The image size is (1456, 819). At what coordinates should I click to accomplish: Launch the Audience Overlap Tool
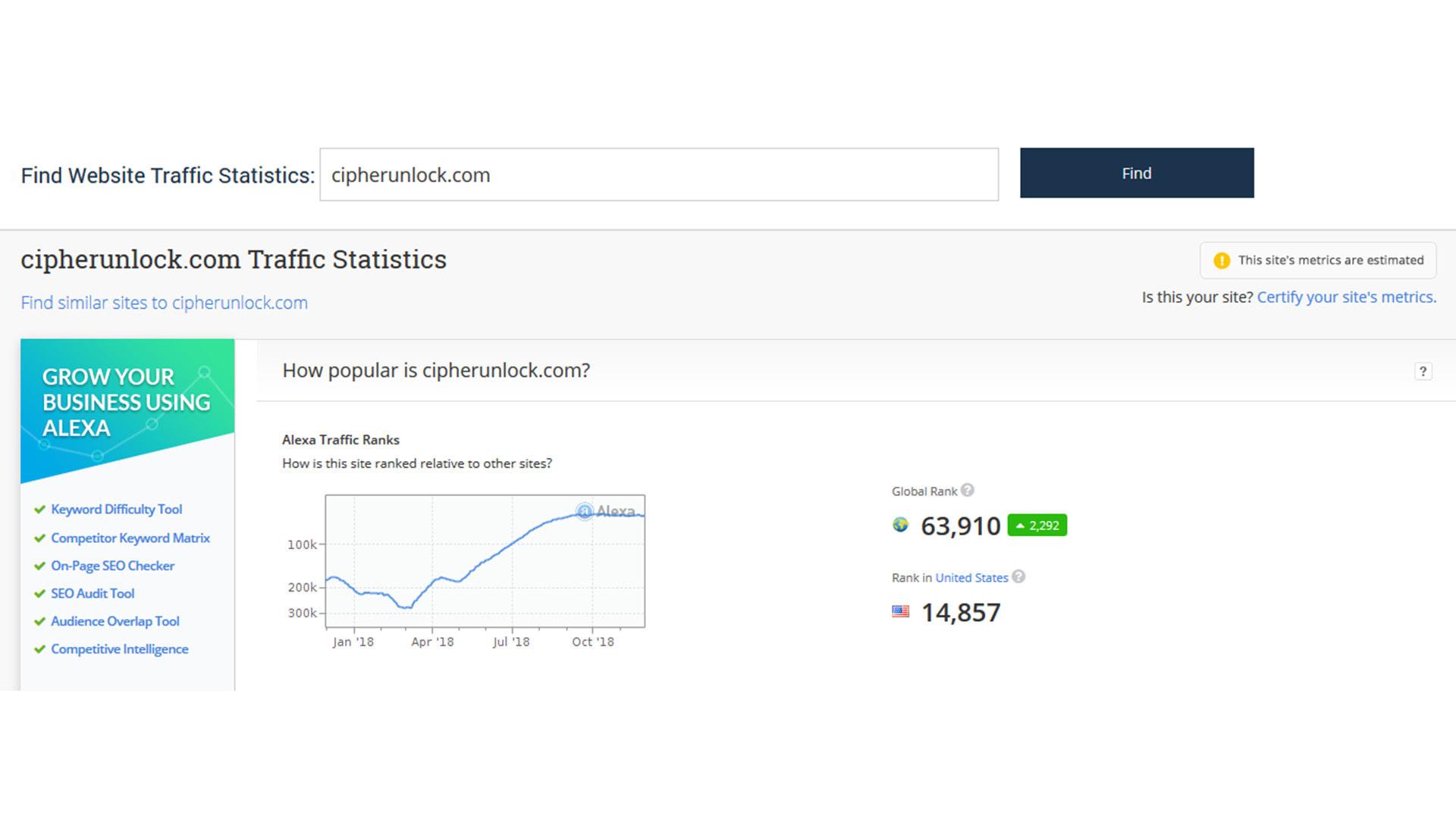pyautogui.click(x=115, y=621)
